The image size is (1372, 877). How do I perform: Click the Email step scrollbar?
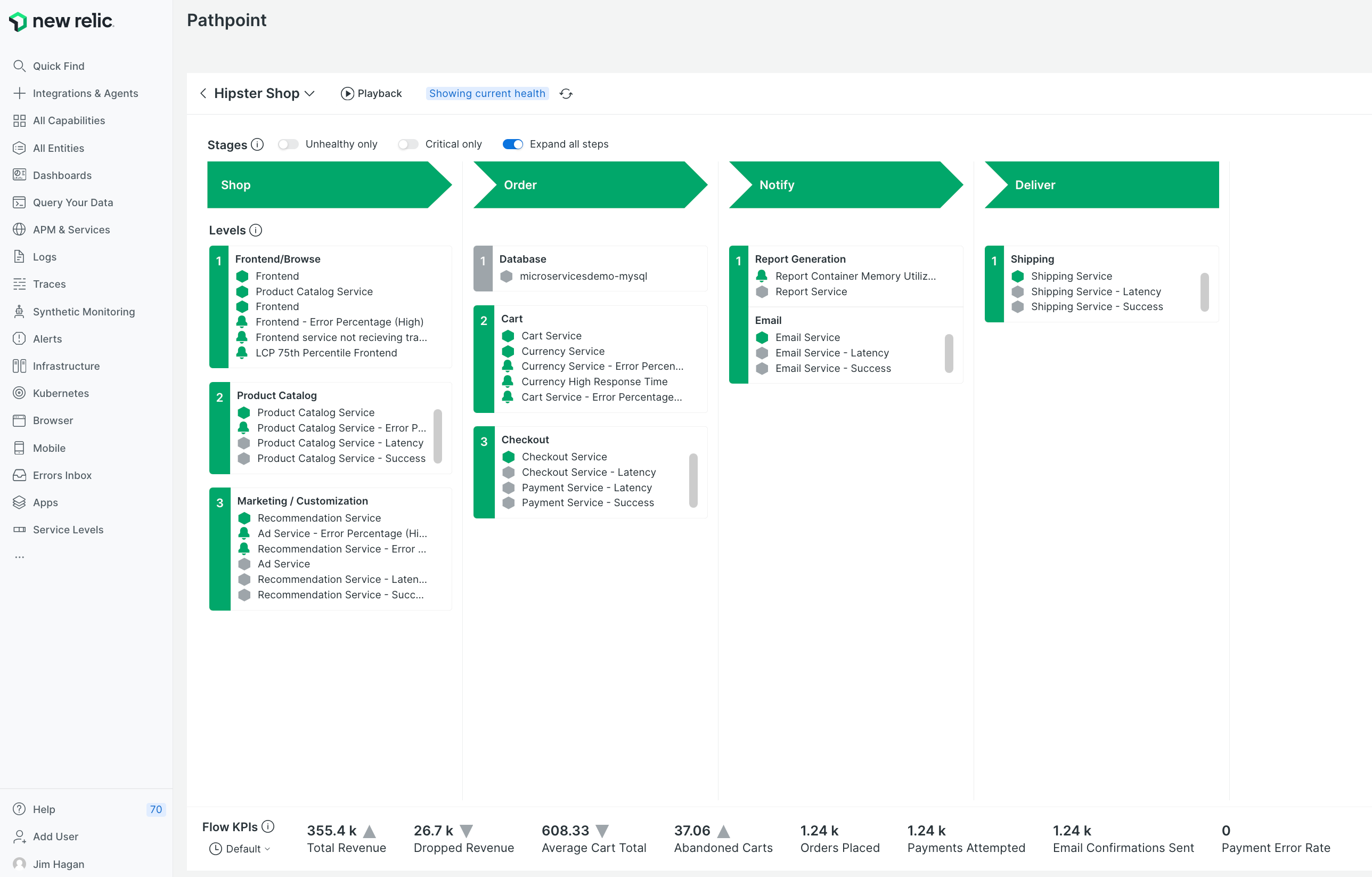pyautogui.click(x=949, y=353)
